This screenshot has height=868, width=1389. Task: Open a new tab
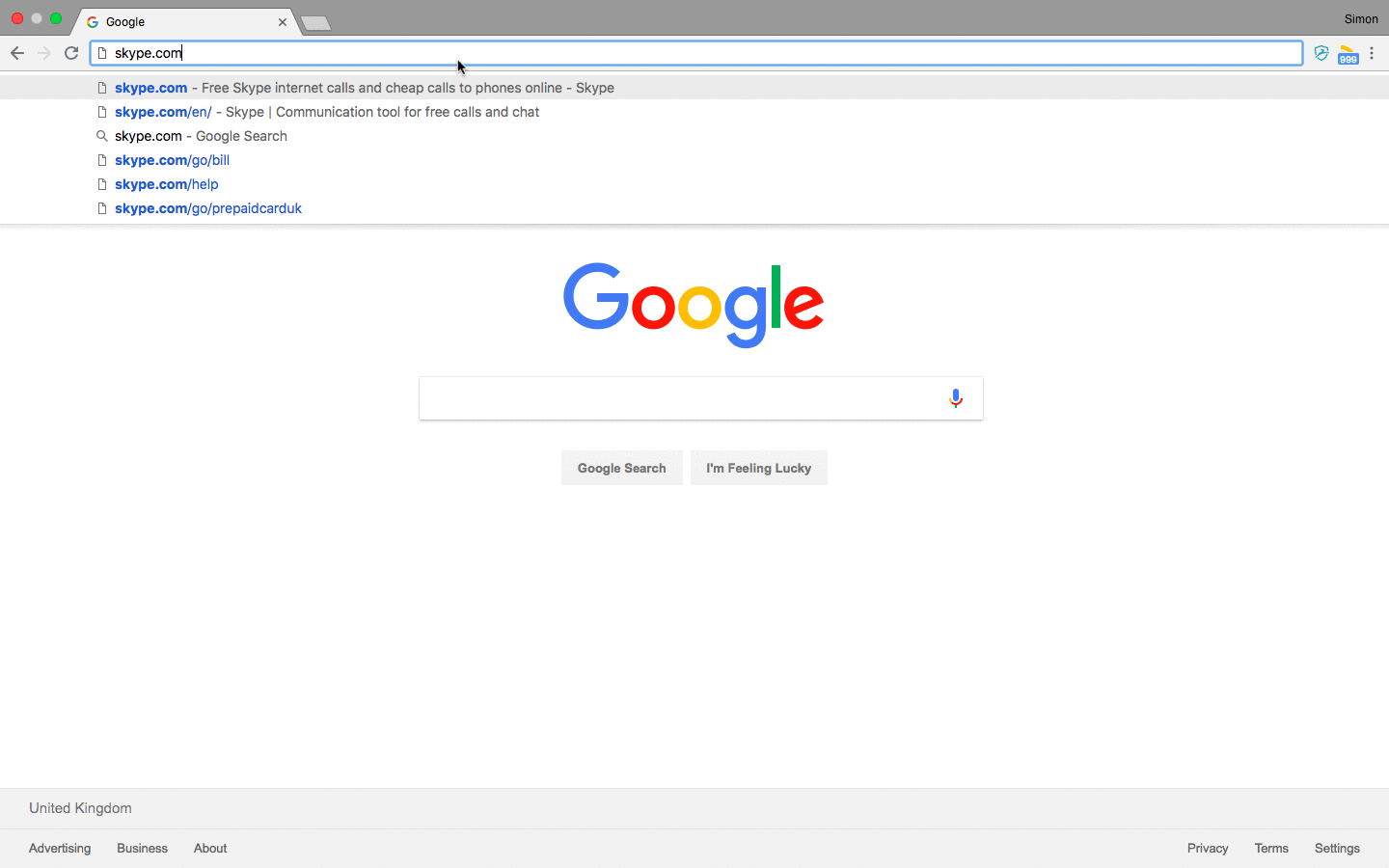click(x=316, y=23)
